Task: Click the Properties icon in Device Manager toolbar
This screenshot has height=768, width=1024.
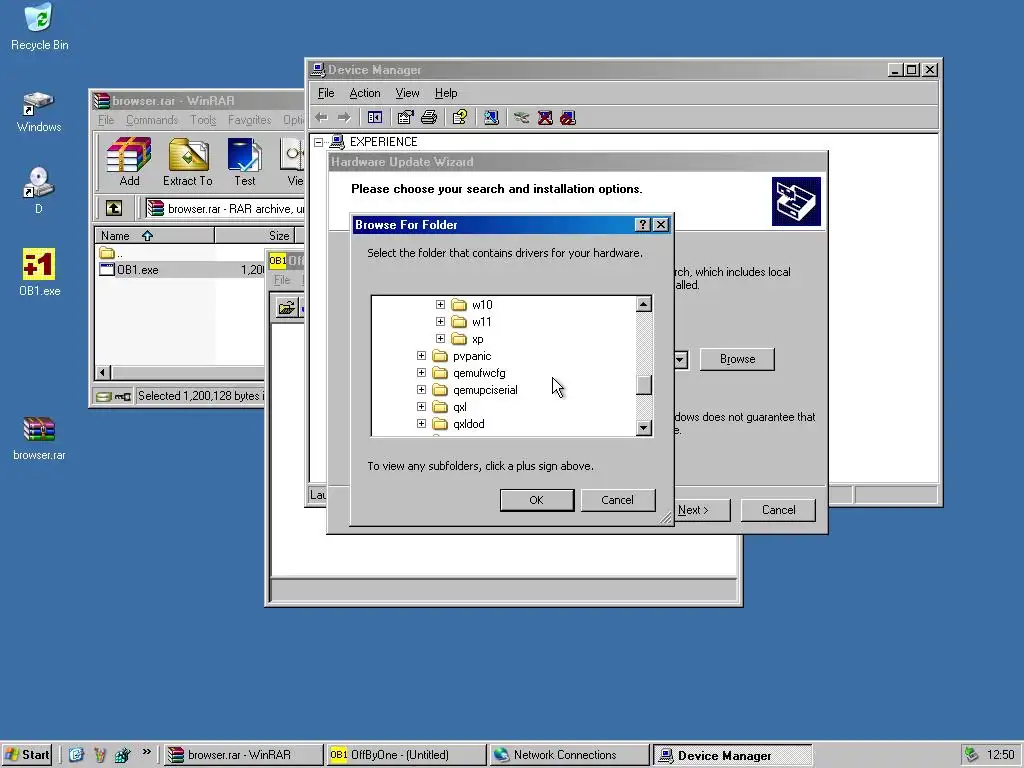Action: pyautogui.click(x=406, y=118)
